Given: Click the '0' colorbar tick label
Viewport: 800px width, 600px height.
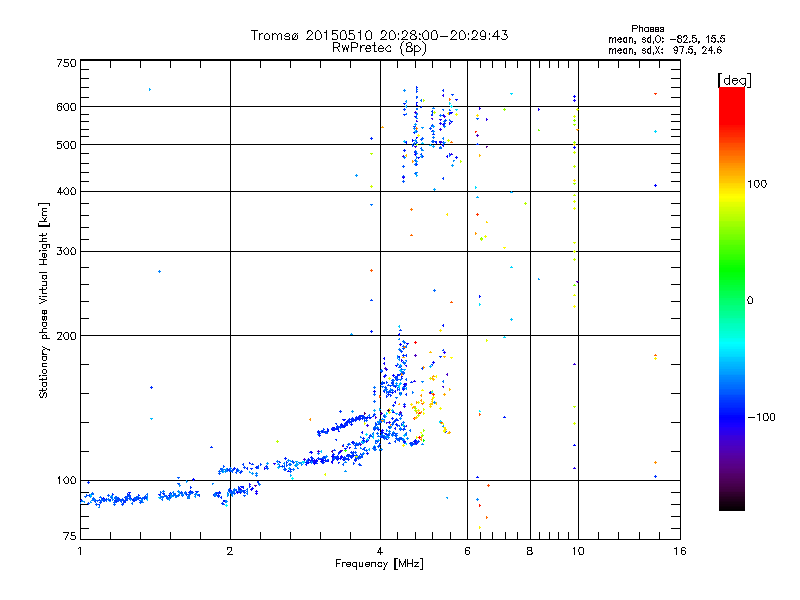Looking at the screenshot, I should (x=750, y=301).
